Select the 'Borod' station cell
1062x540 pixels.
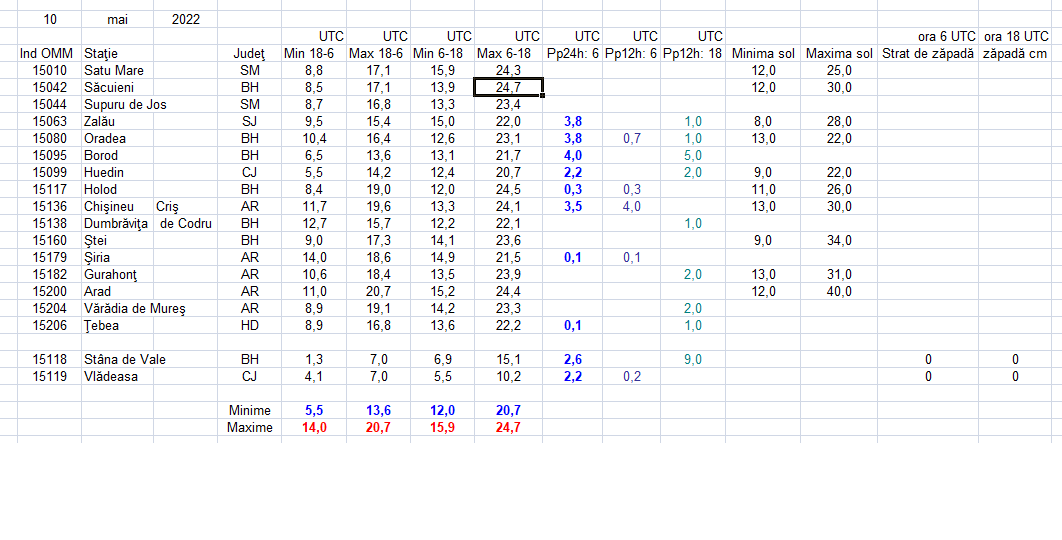[x=117, y=155]
